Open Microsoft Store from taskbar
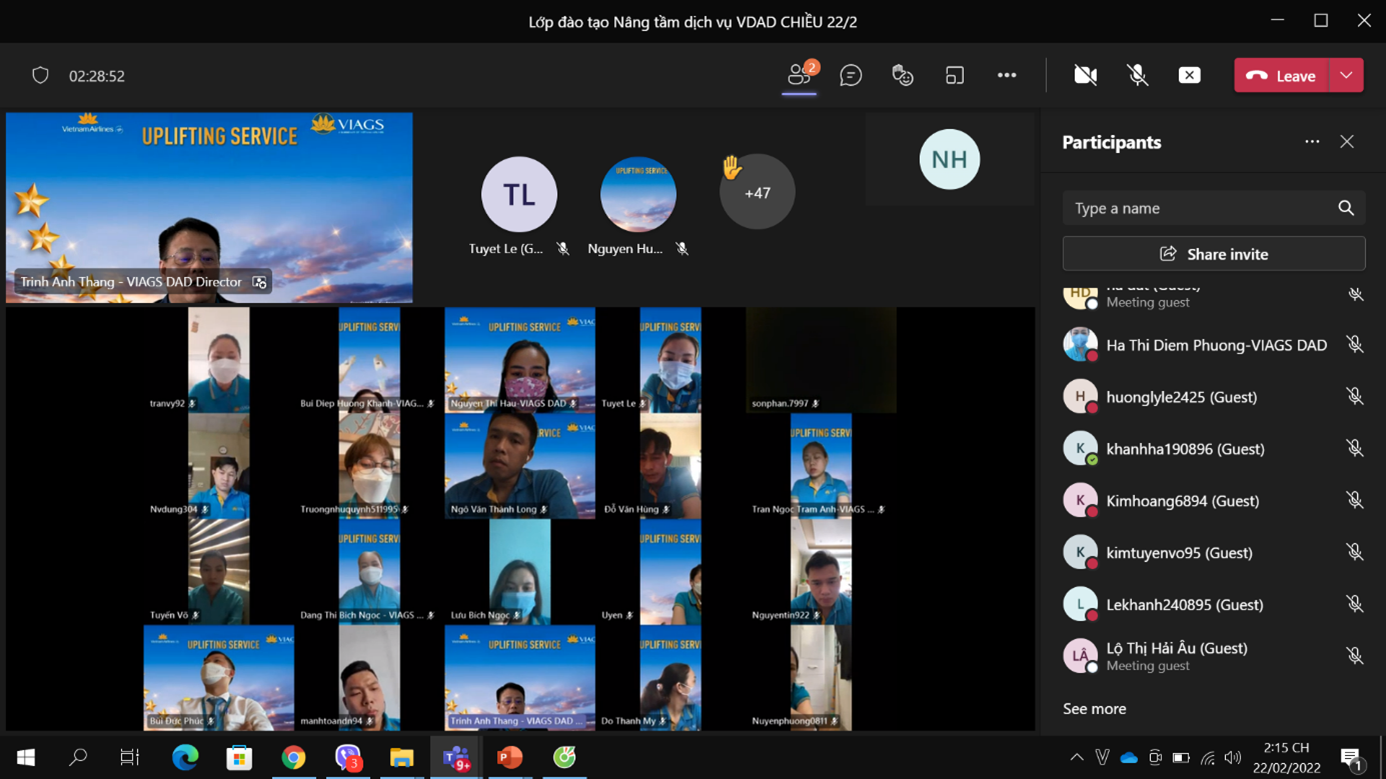This screenshot has height=779, width=1386. [x=239, y=758]
